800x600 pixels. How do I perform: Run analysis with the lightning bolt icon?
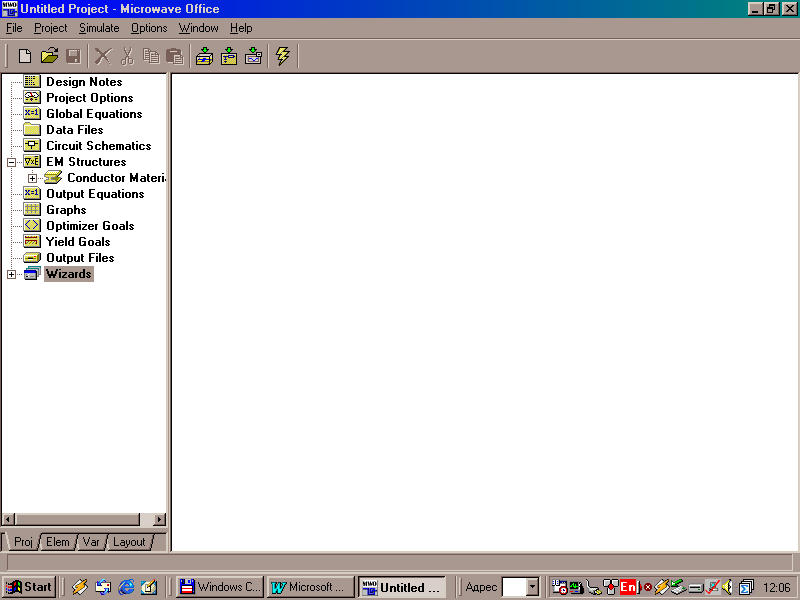[283, 56]
